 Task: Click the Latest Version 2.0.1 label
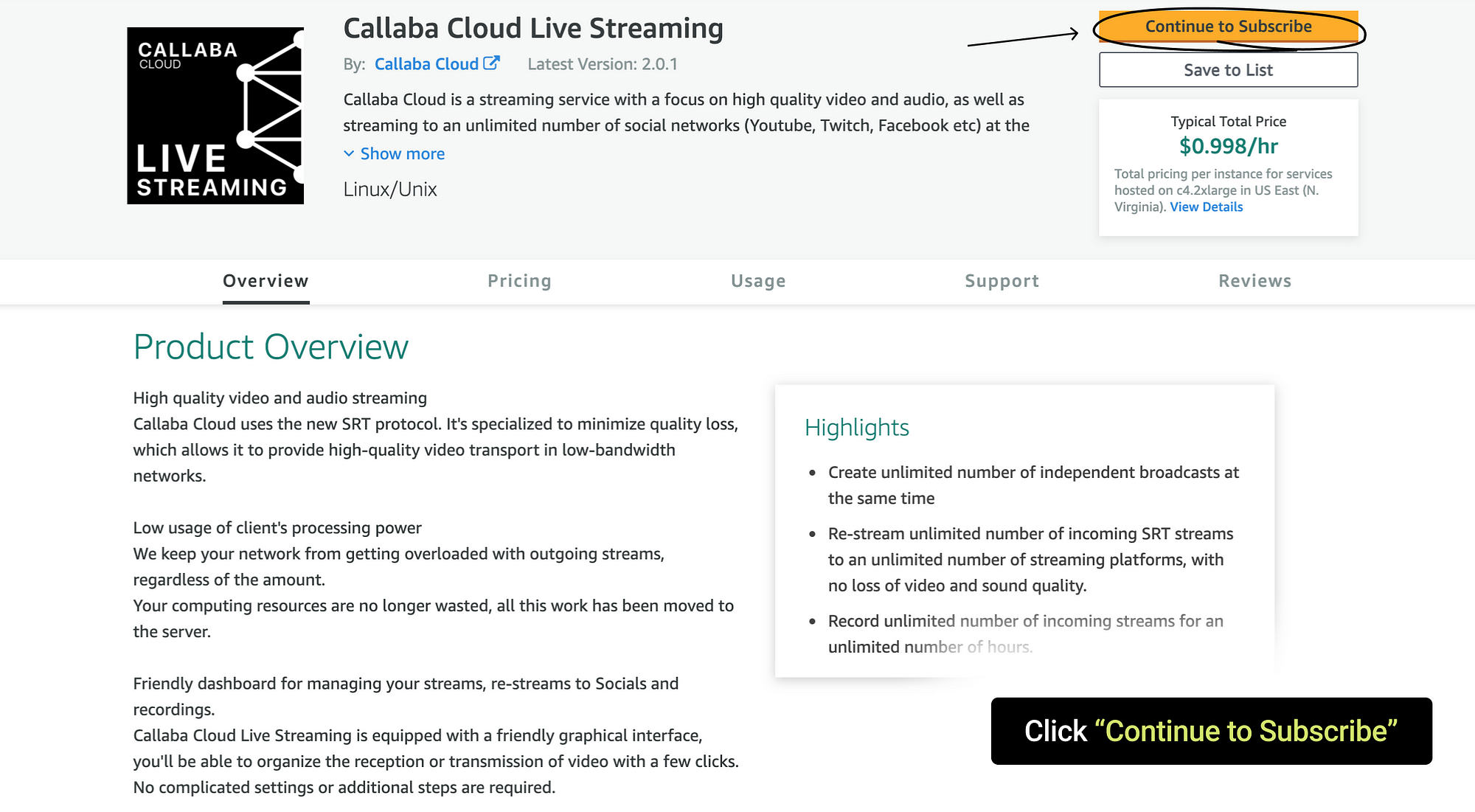coord(602,64)
